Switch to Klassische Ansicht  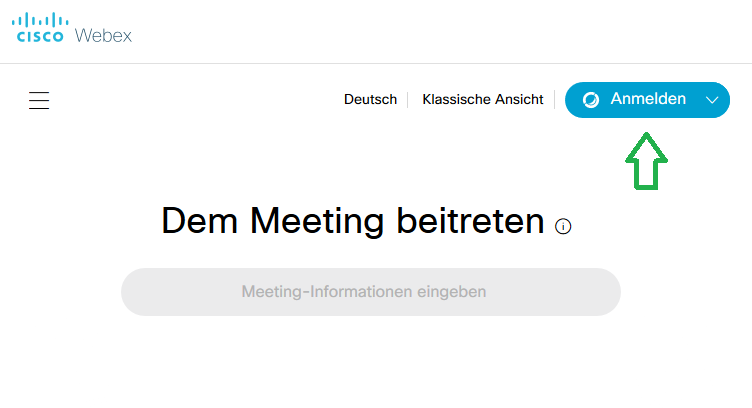tap(482, 99)
